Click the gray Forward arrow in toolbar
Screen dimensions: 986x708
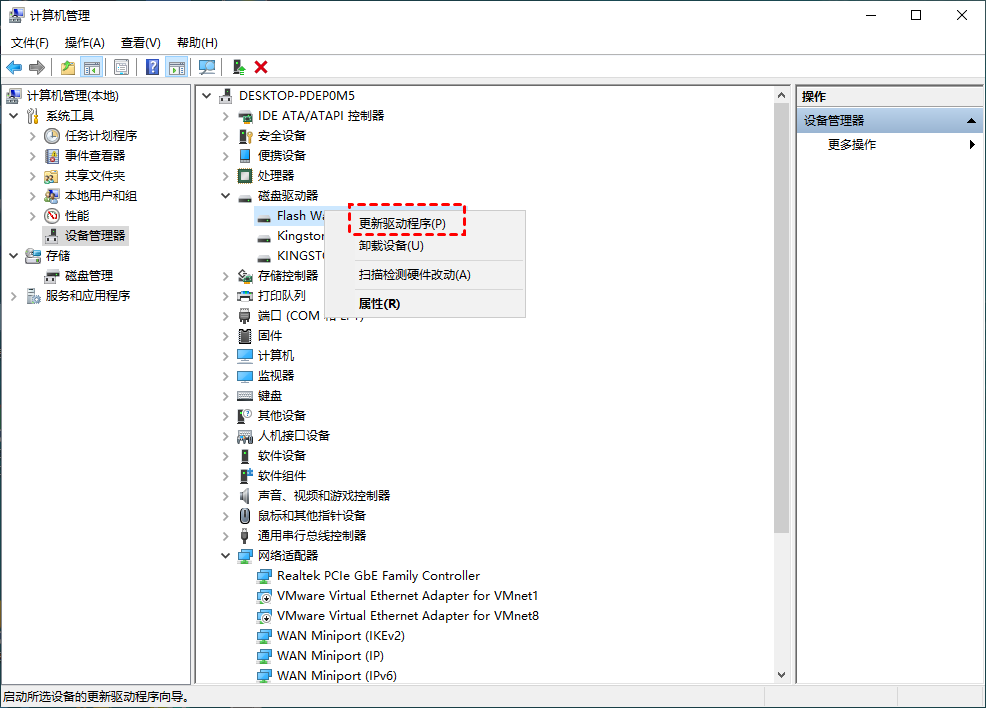click(x=37, y=67)
